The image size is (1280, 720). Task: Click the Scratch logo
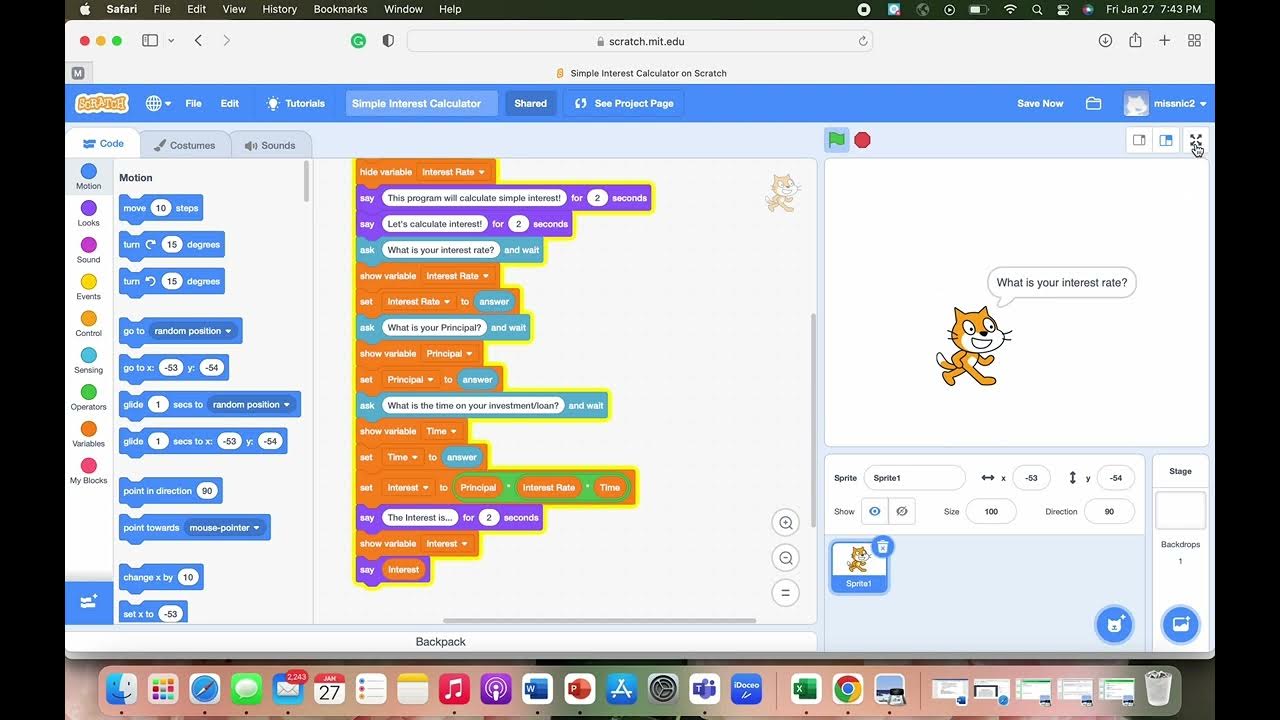(102, 103)
